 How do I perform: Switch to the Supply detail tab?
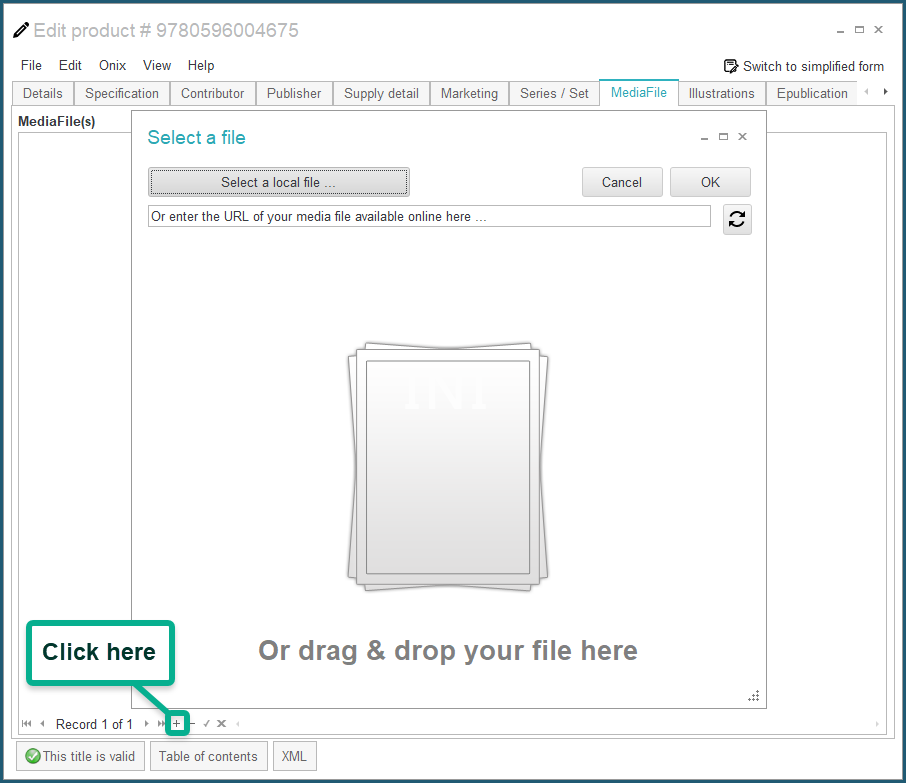(381, 94)
